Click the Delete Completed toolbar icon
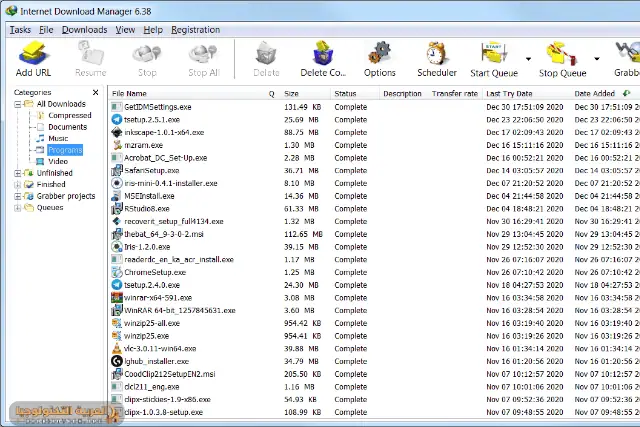Screen dimensions: 640x427 coord(323,54)
